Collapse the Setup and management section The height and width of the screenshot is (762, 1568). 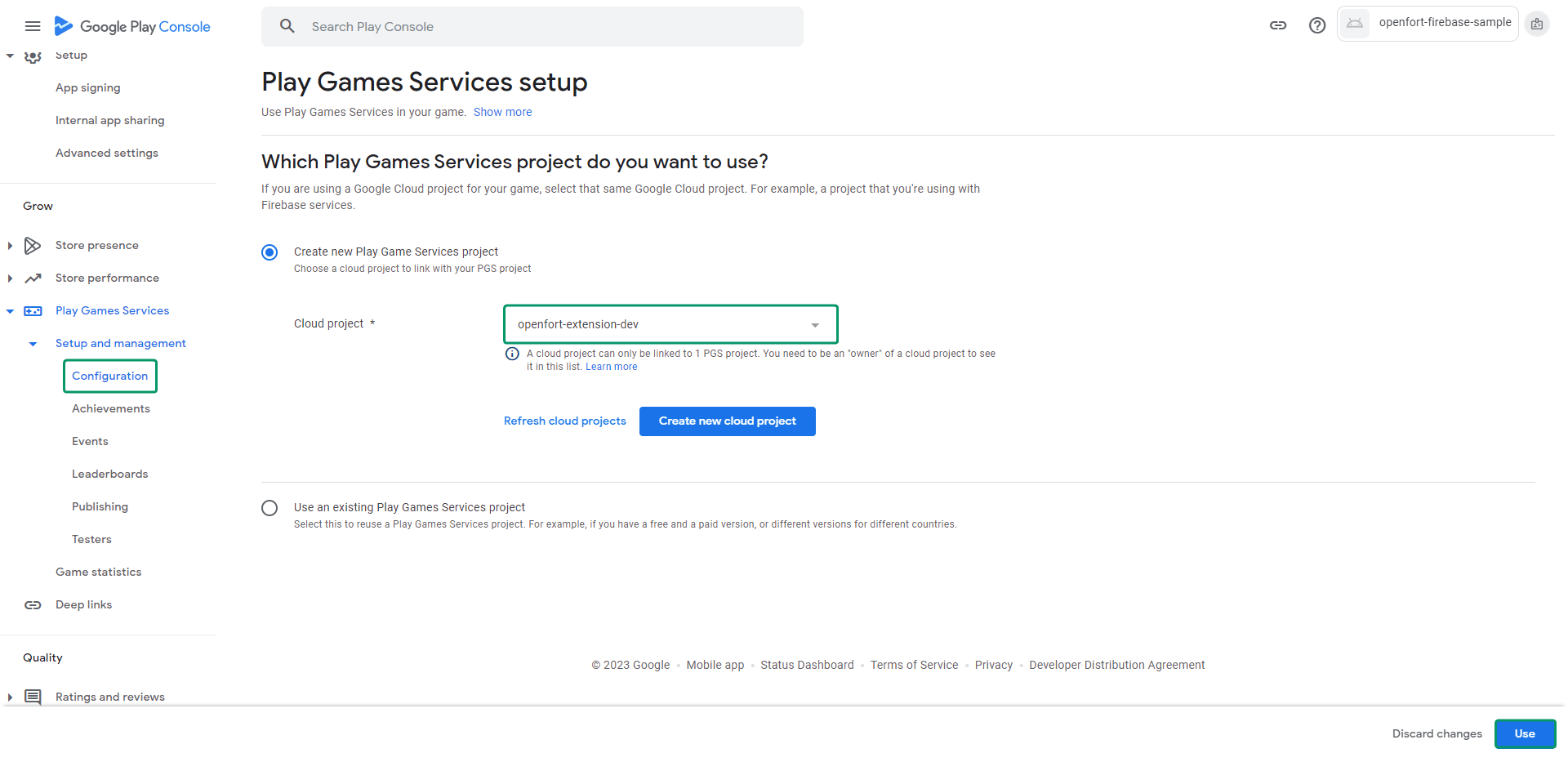[x=33, y=344]
